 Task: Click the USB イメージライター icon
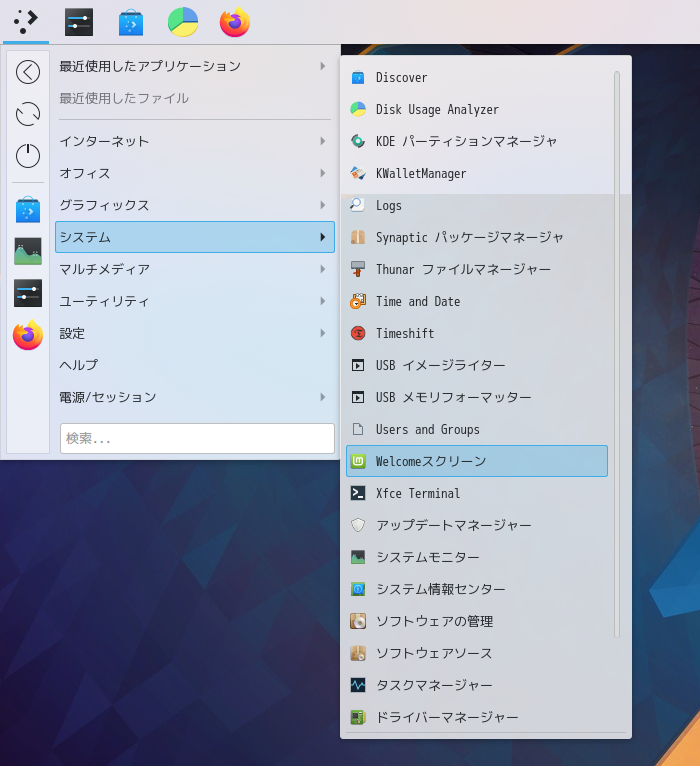tap(358, 365)
